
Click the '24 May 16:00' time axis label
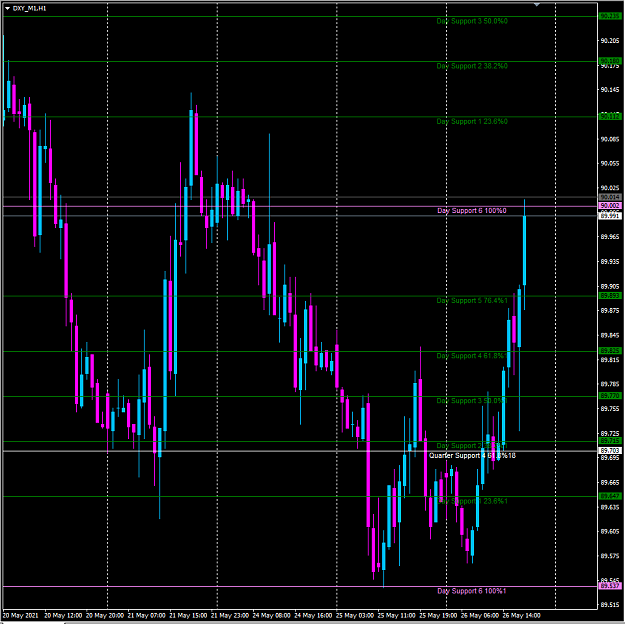(313, 615)
